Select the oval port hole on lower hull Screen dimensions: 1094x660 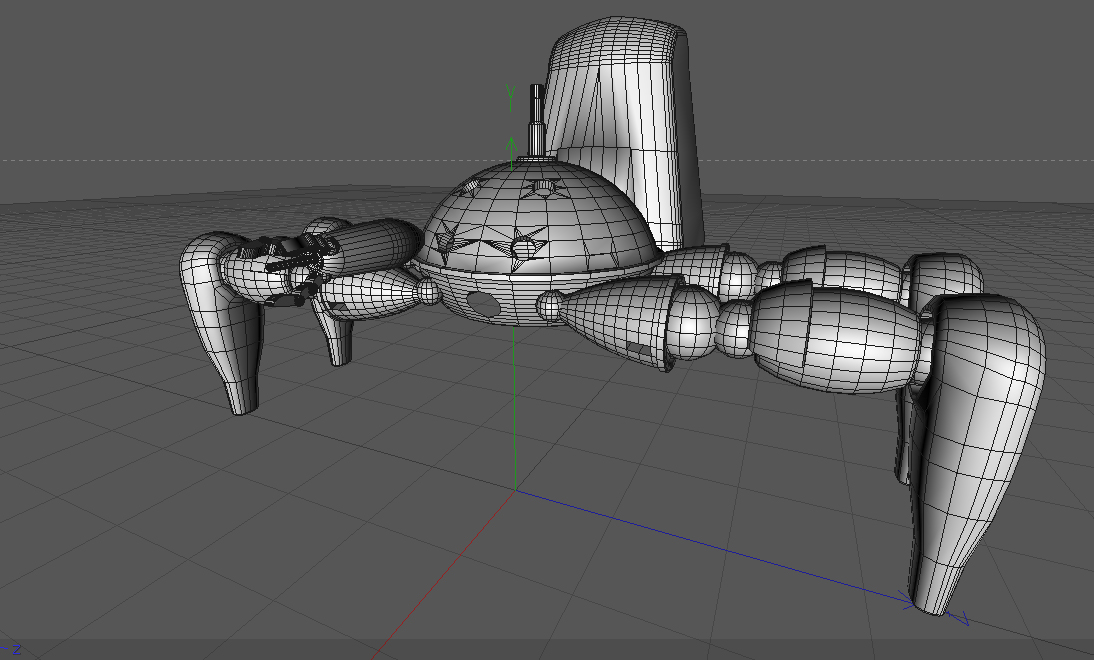coord(480,304)
